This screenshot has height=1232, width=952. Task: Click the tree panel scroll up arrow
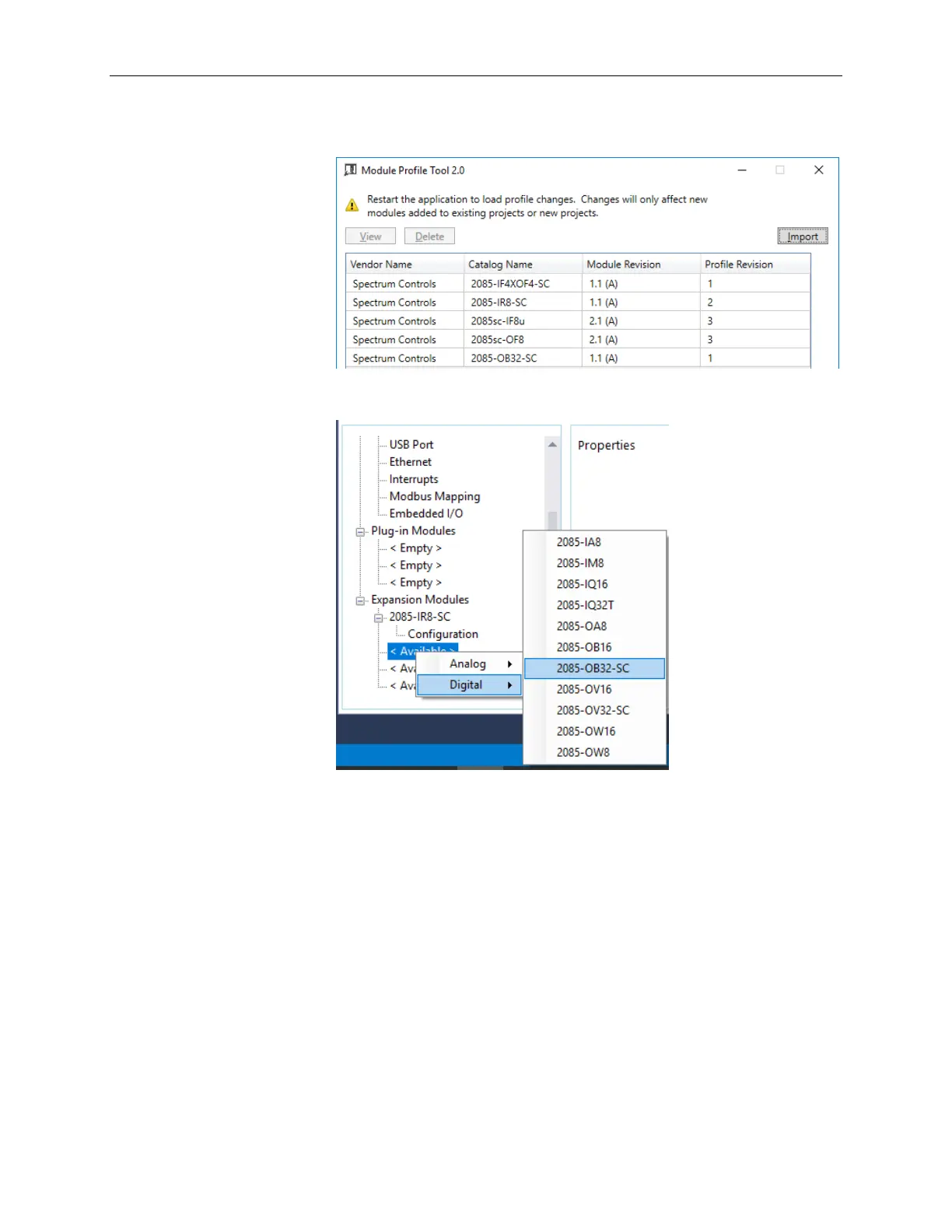point(552,445)
